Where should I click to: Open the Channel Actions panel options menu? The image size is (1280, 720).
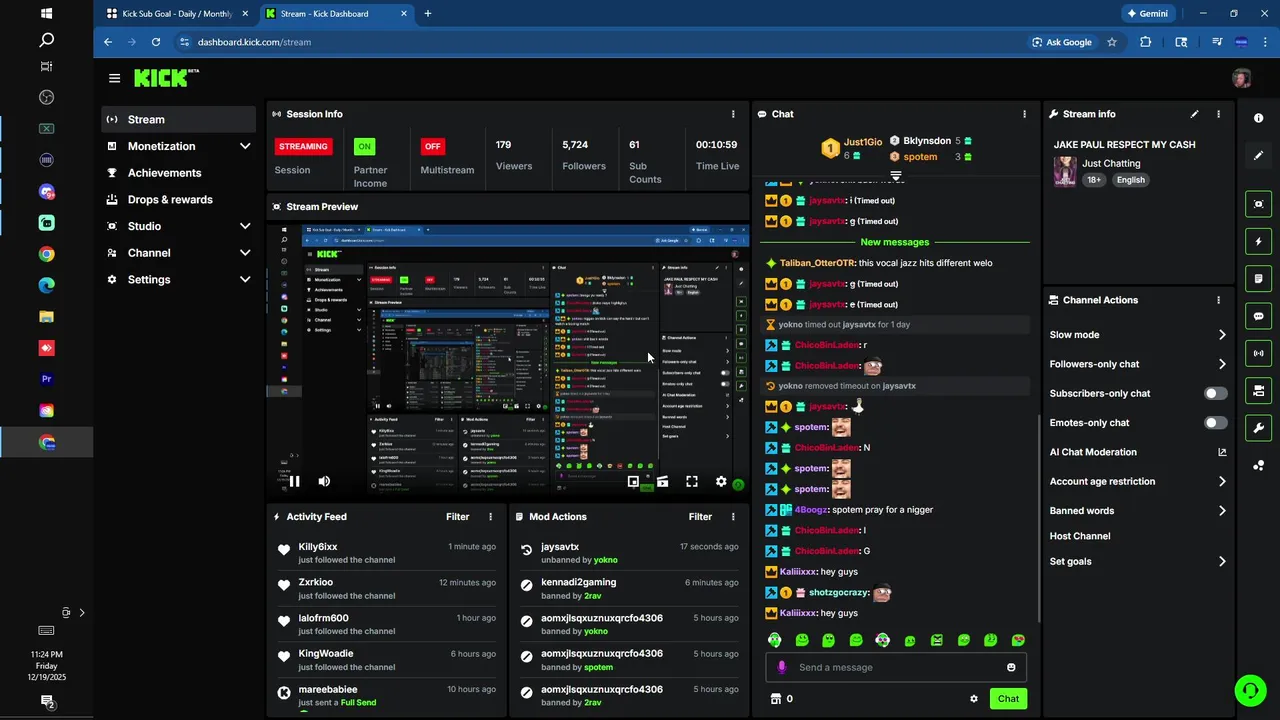(1218, 300)
